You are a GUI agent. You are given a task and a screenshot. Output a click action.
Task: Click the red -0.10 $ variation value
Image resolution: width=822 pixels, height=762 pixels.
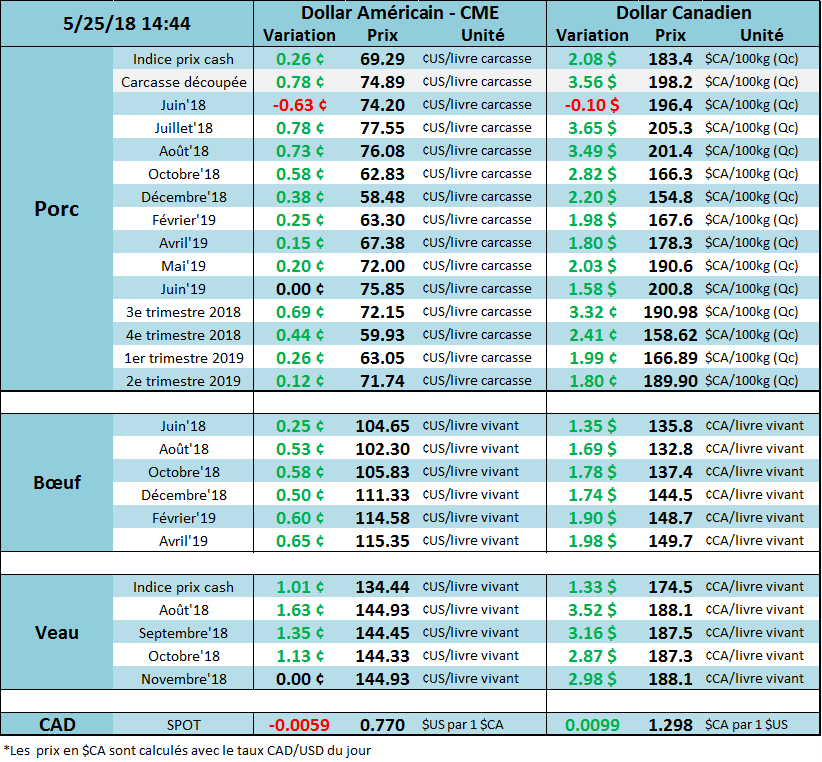591,105
